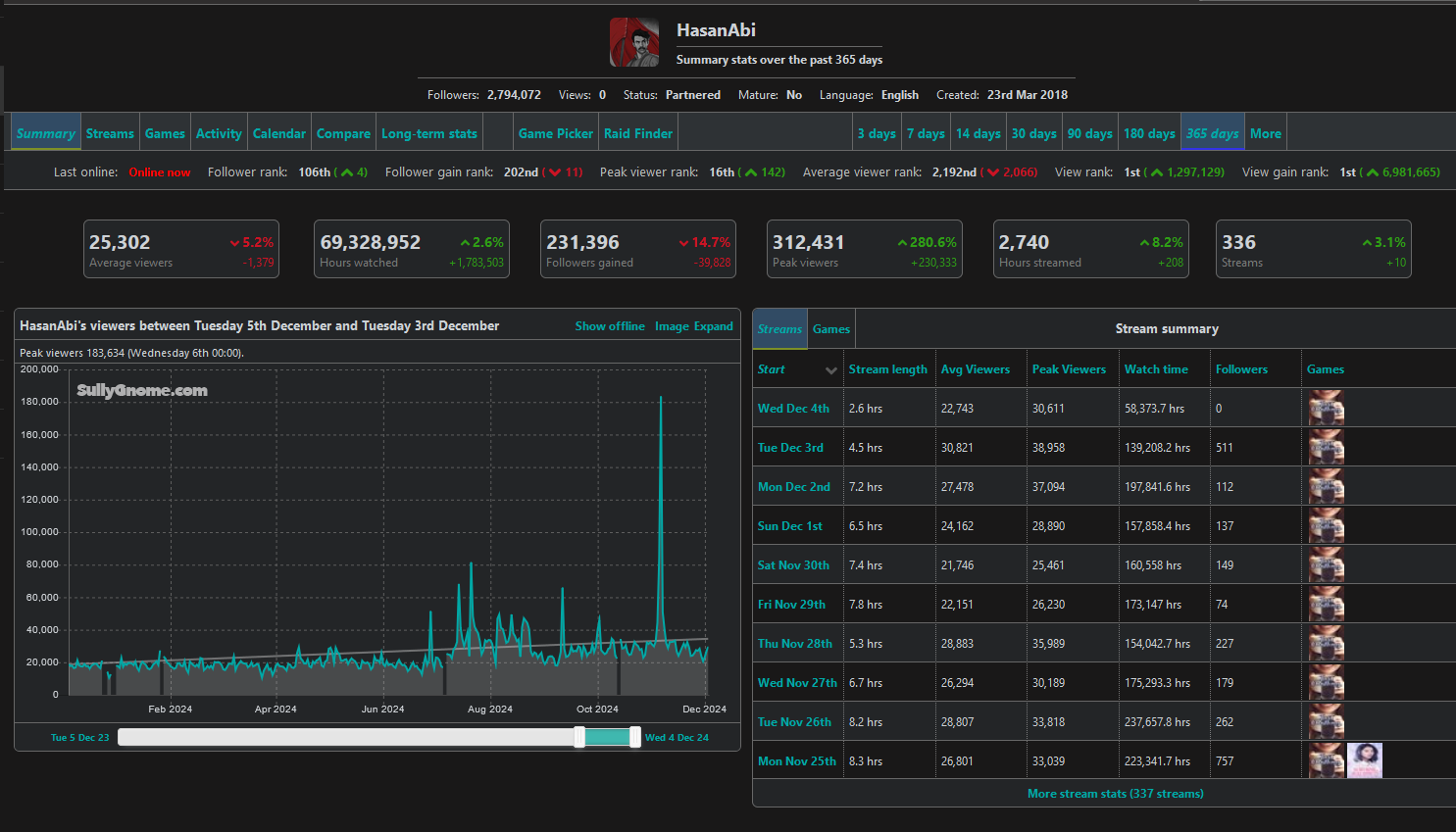Open Mon Nov 25th stream link

(797, 761)
